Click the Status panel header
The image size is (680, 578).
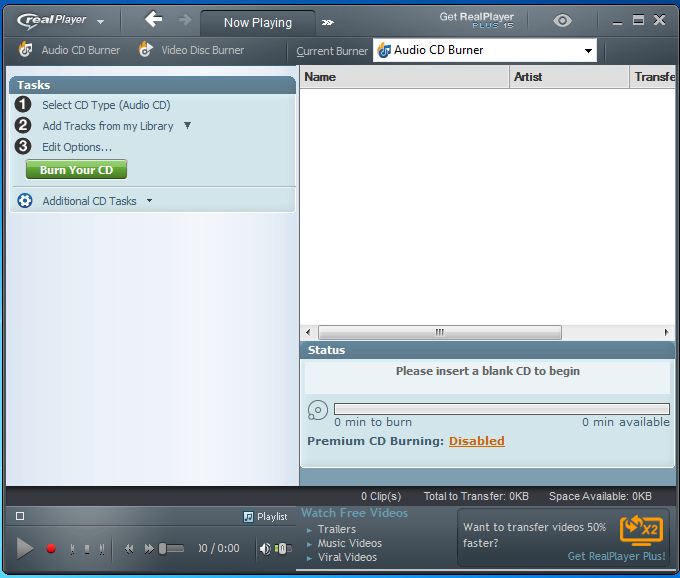487,350
